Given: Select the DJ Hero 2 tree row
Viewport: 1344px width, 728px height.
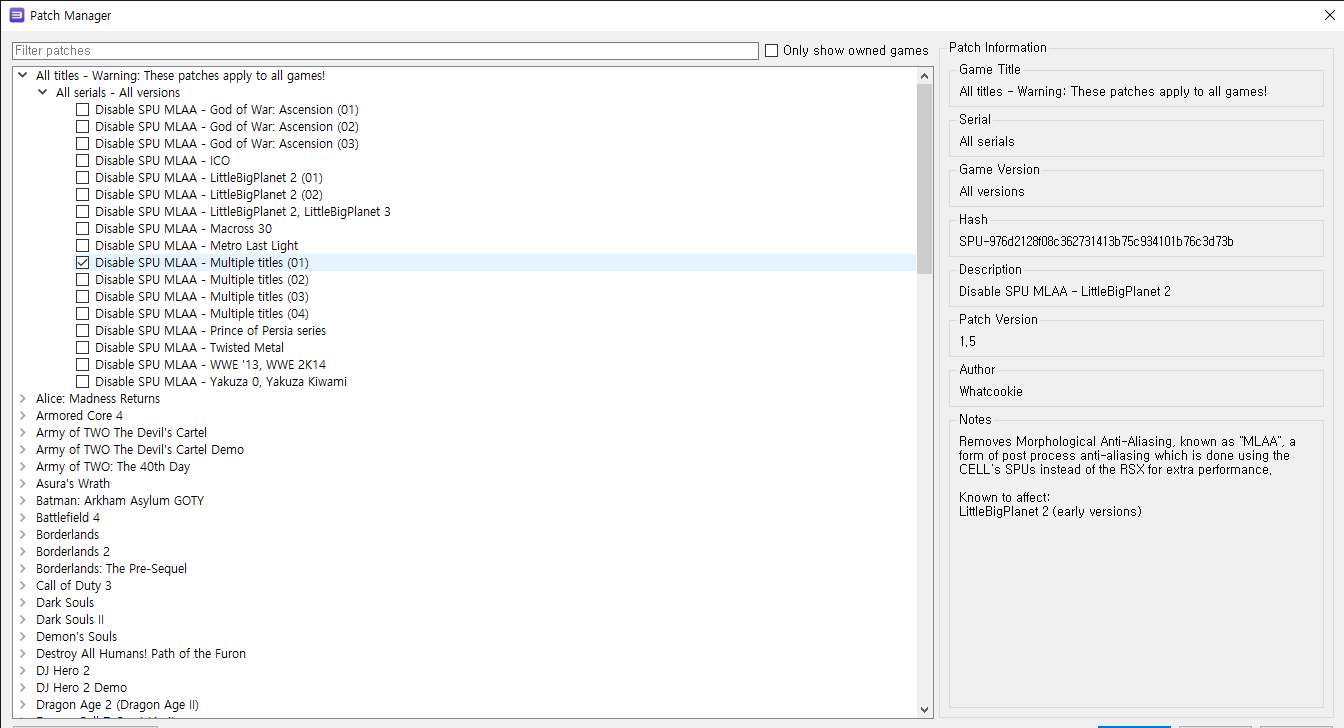Looking at the screenshot, I should [466, 671].
